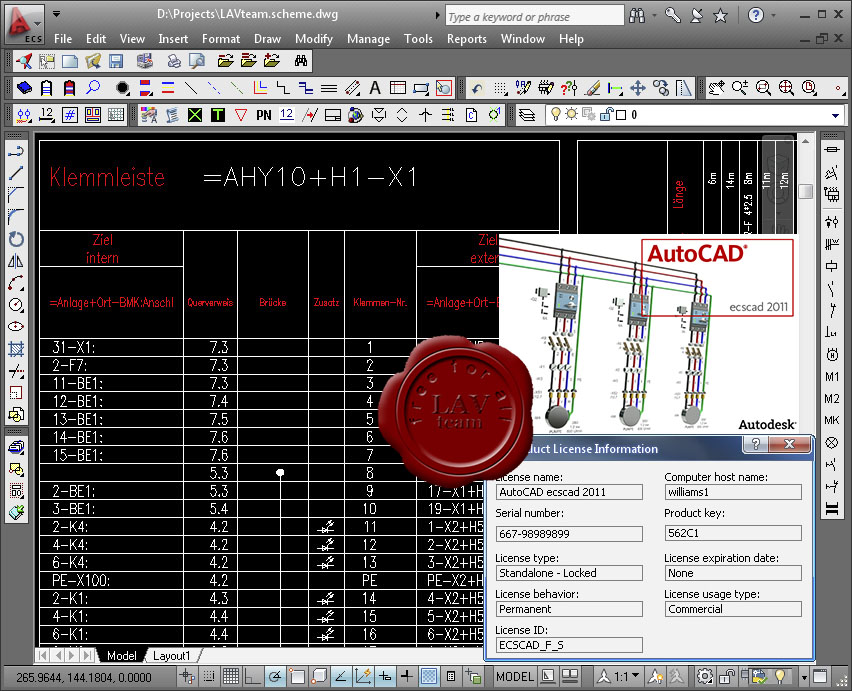Select the Line tool in left toolbar
The image size is (852, 691).
tap(16, 173)
